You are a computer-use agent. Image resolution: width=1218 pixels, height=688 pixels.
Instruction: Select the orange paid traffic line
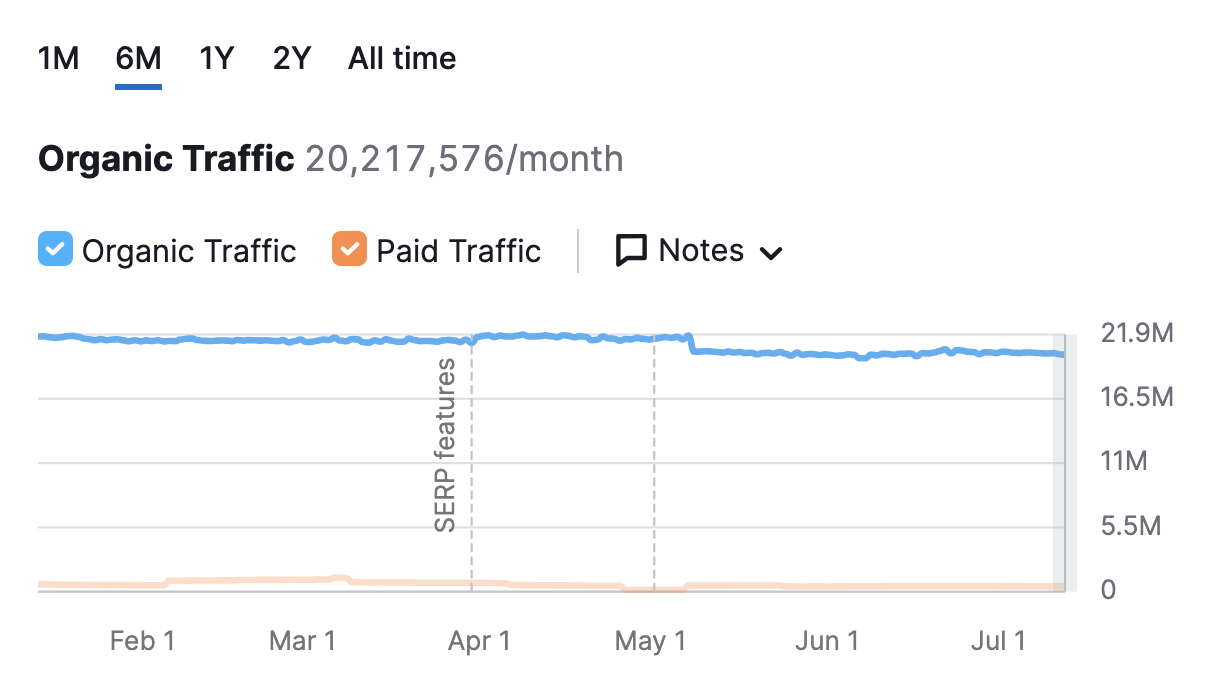pyautogui.click(x=300, y=581)
